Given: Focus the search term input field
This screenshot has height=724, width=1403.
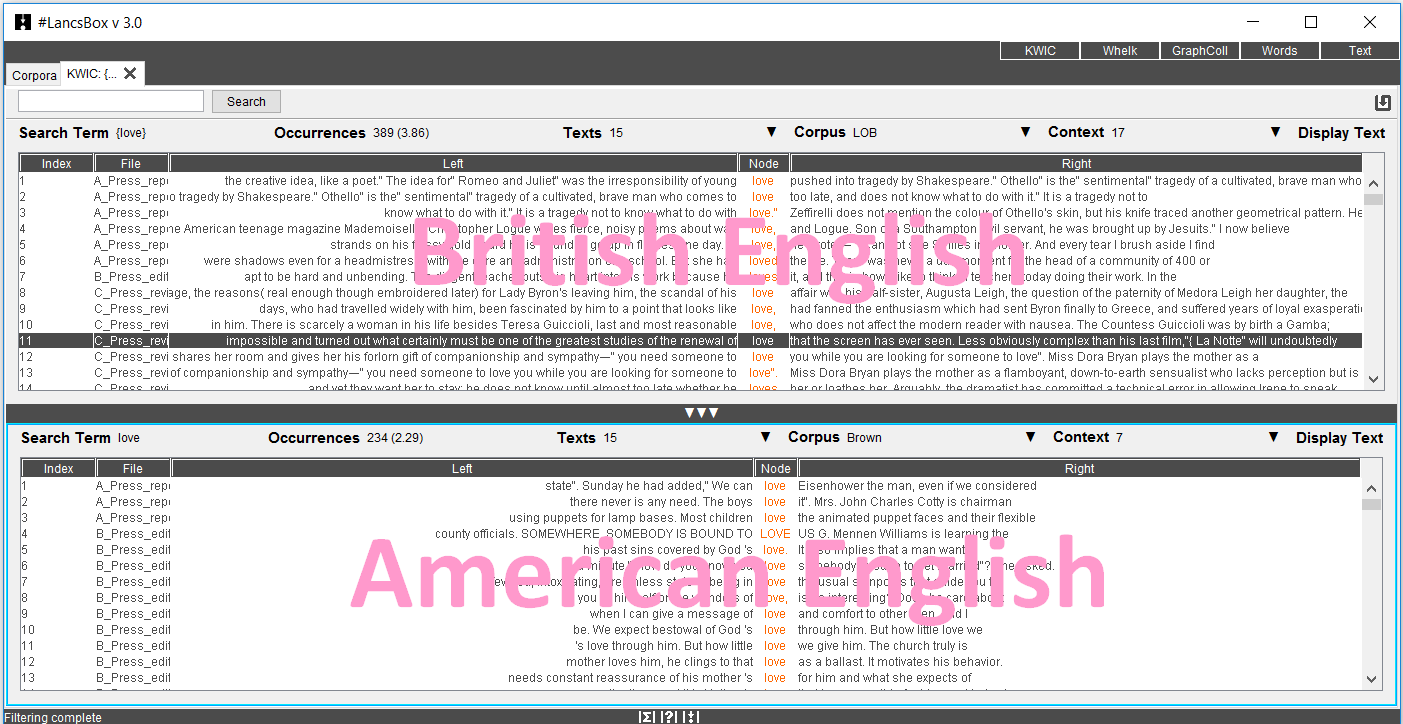Looking at the screenshot, I should (111, 101).
